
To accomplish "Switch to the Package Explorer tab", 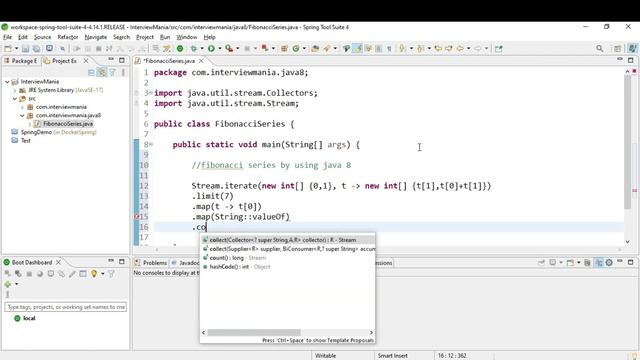I will (x=21, y=61).
